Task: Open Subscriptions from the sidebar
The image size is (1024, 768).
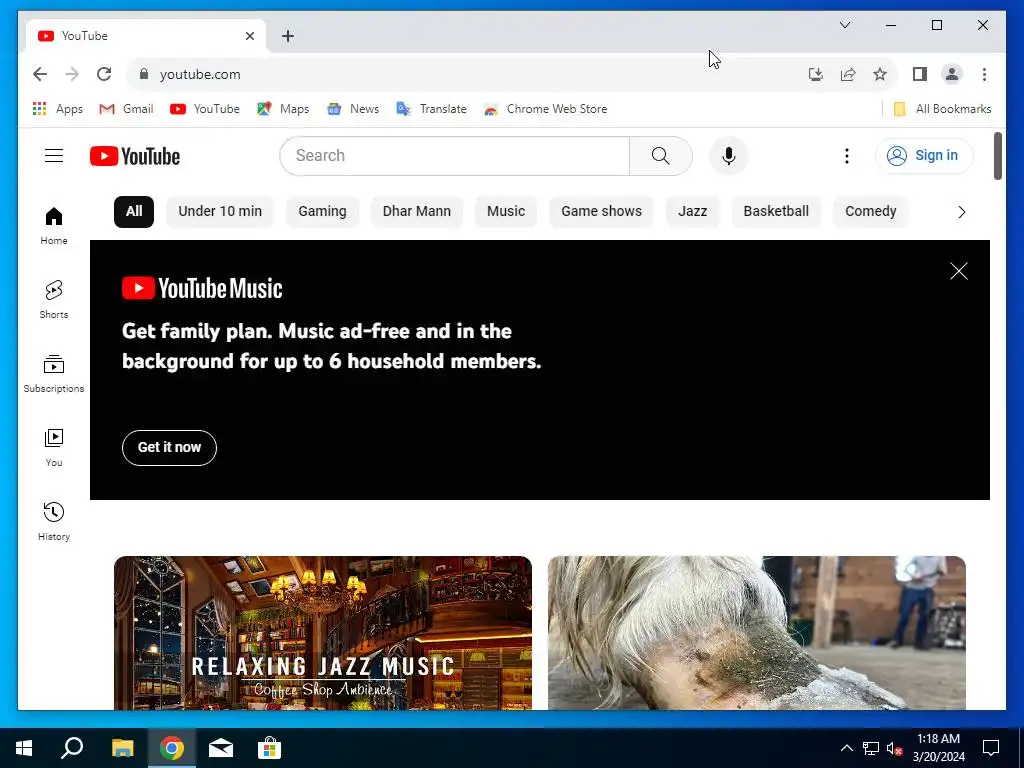Action: click(x=54, y=374)
